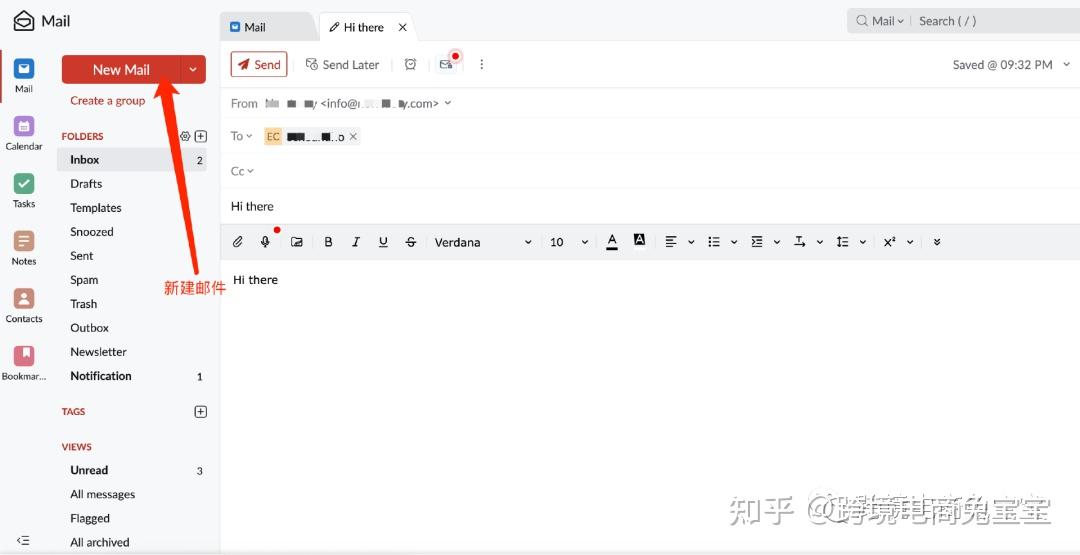
Task: Toggle italic text formatting
Action: coord(355,242)
